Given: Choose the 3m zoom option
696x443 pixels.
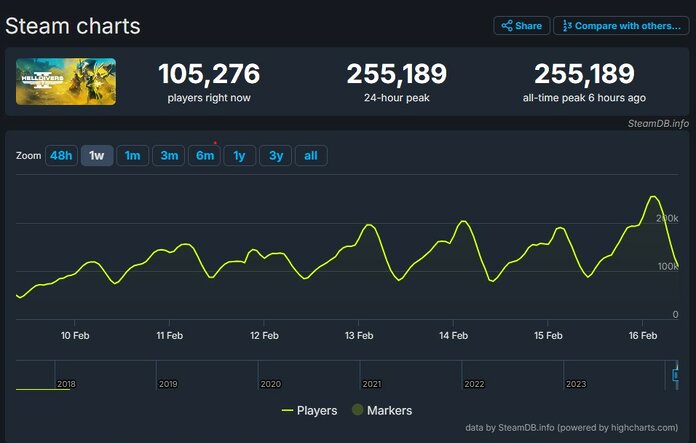Looking at the screenshot, I should tap(169, 156).
